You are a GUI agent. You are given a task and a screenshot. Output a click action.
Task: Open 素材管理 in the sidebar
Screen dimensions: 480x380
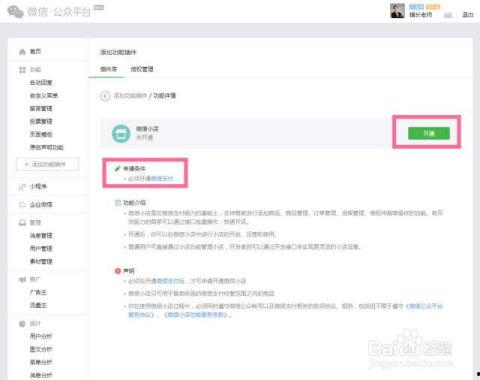(x=41, y=262)
